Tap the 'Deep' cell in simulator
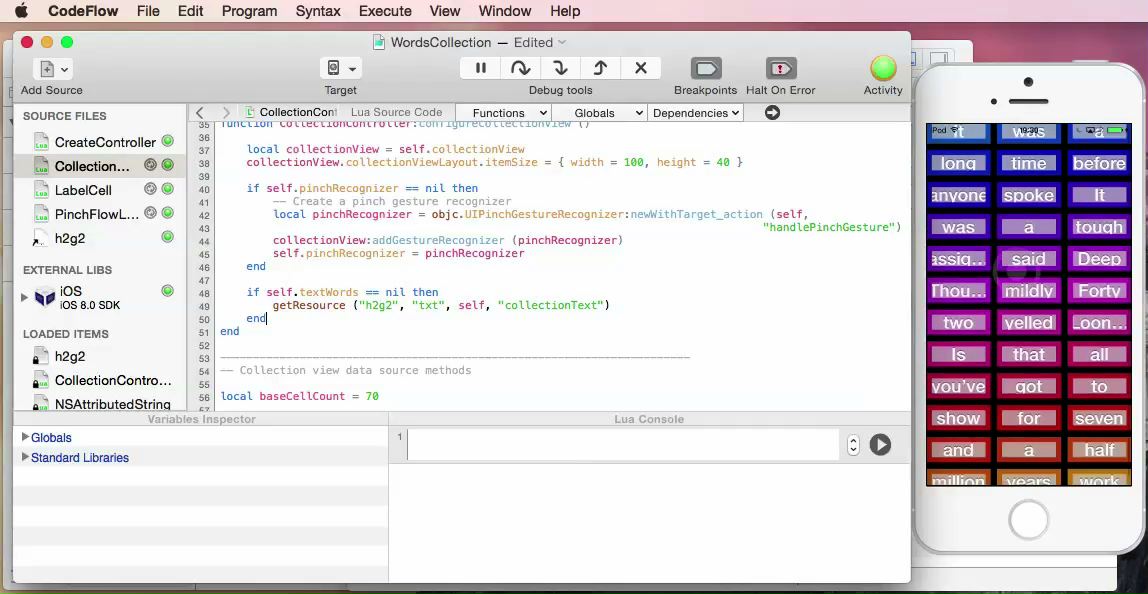Screen dimensions: 1148x594 tap(1099, 259)
